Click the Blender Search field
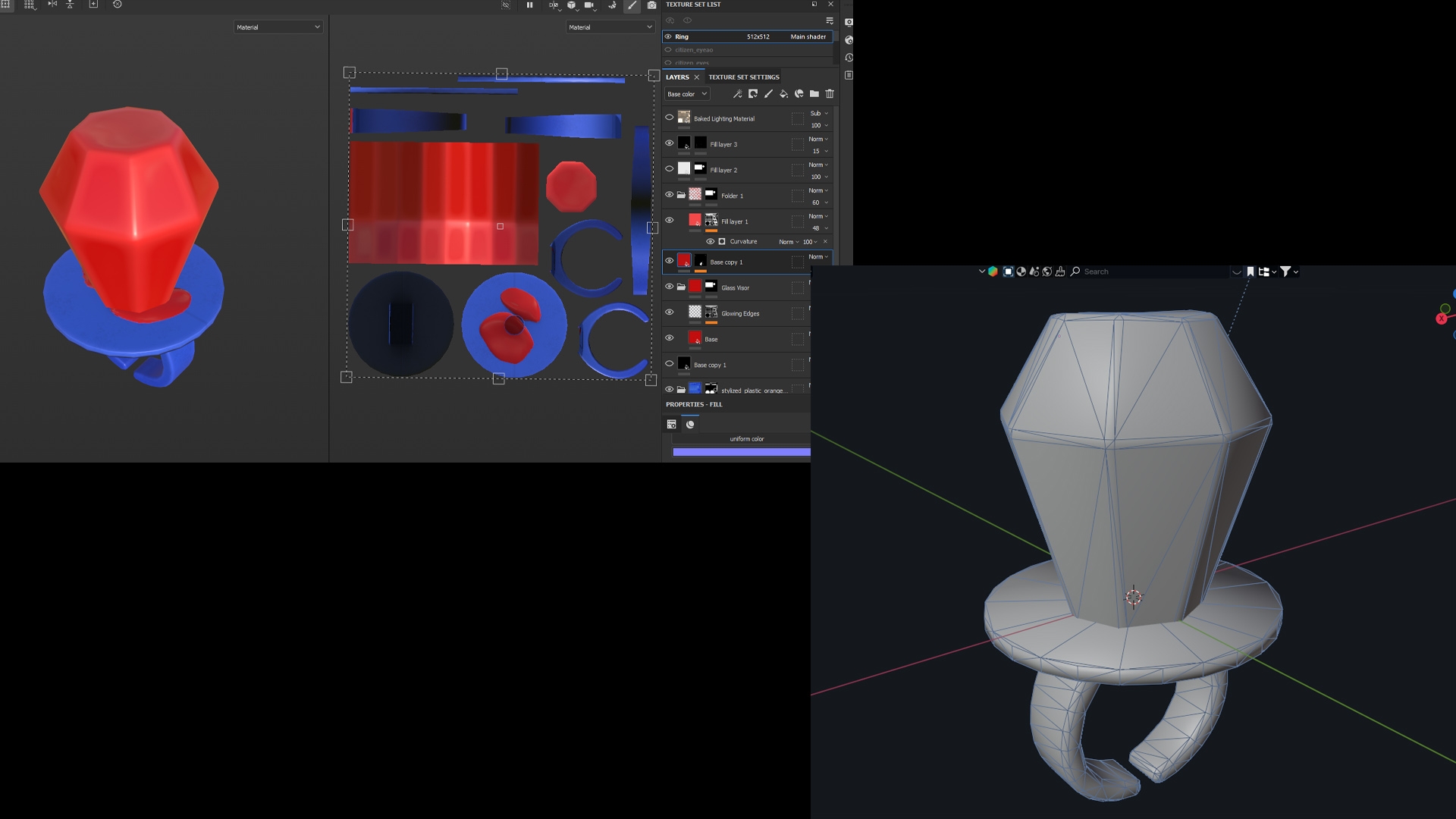 (1153, 271)
